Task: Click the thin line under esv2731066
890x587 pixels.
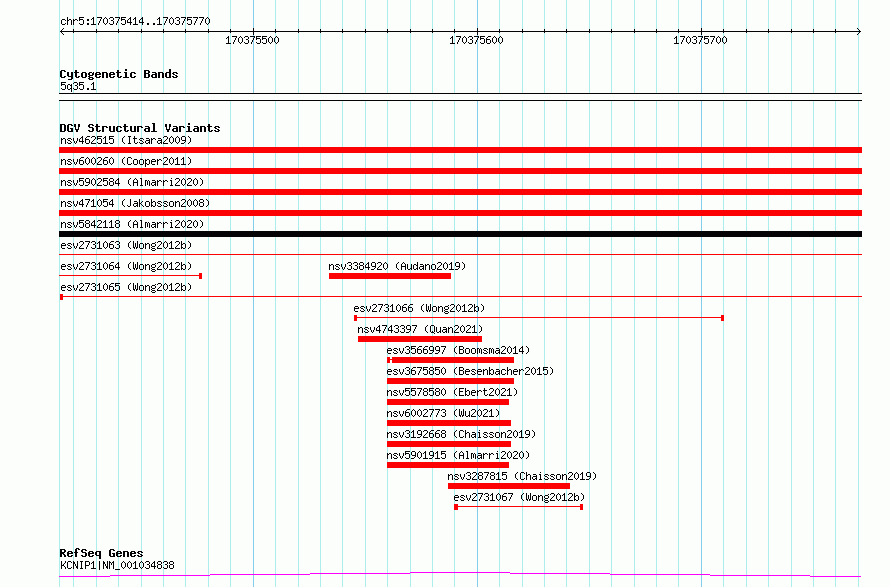Action: click(x=539, y=318)
